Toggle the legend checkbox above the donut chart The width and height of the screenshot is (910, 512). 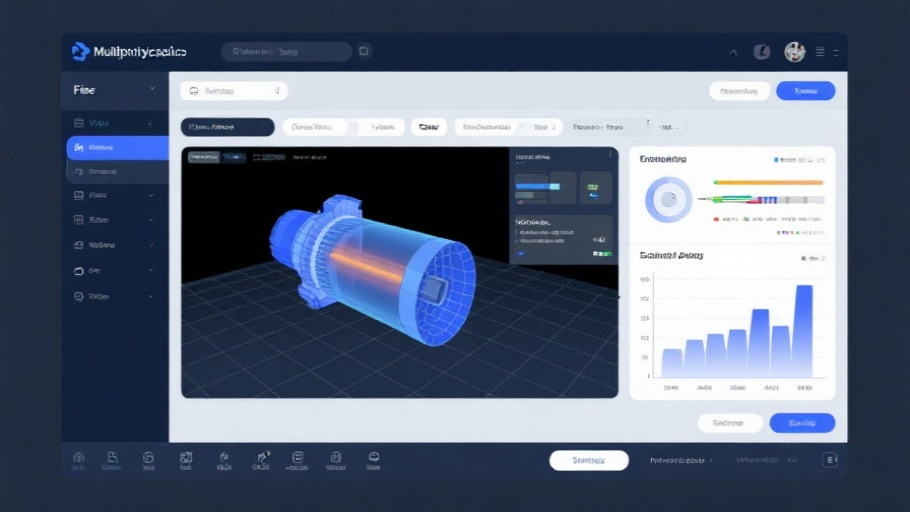pos(777,160)
